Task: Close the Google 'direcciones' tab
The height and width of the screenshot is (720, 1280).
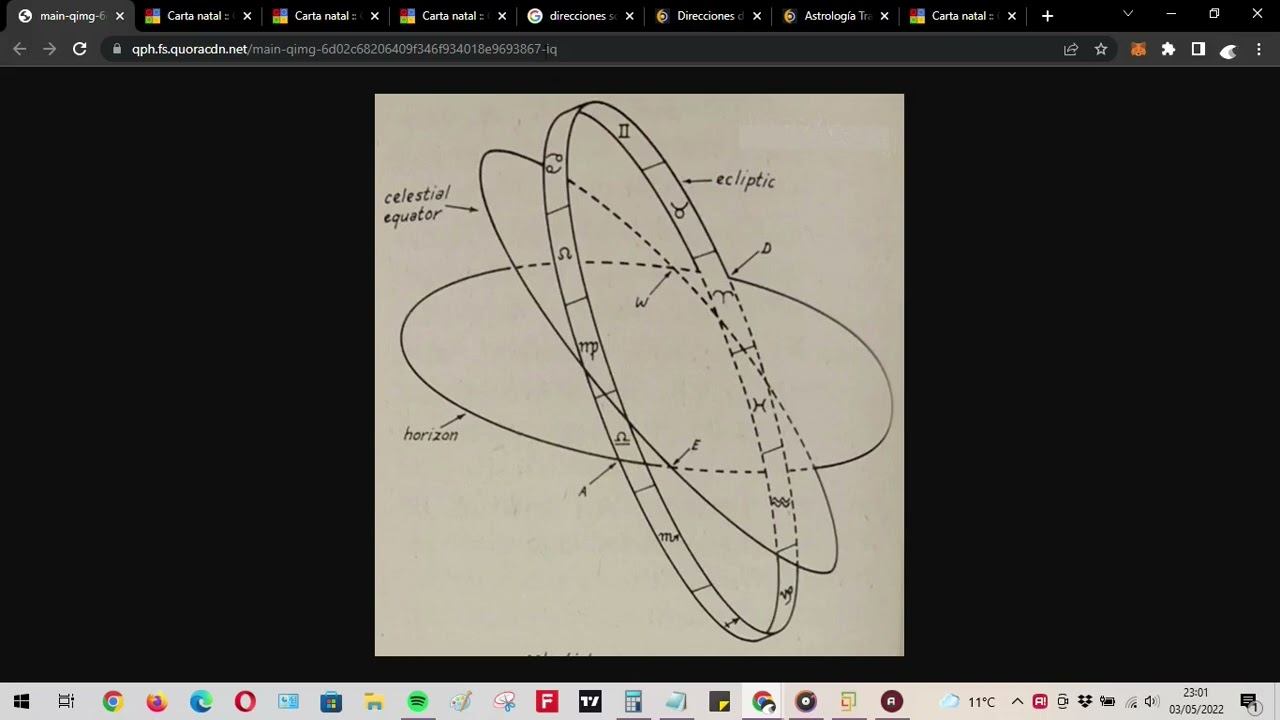Action: click(x=629, y=16)
